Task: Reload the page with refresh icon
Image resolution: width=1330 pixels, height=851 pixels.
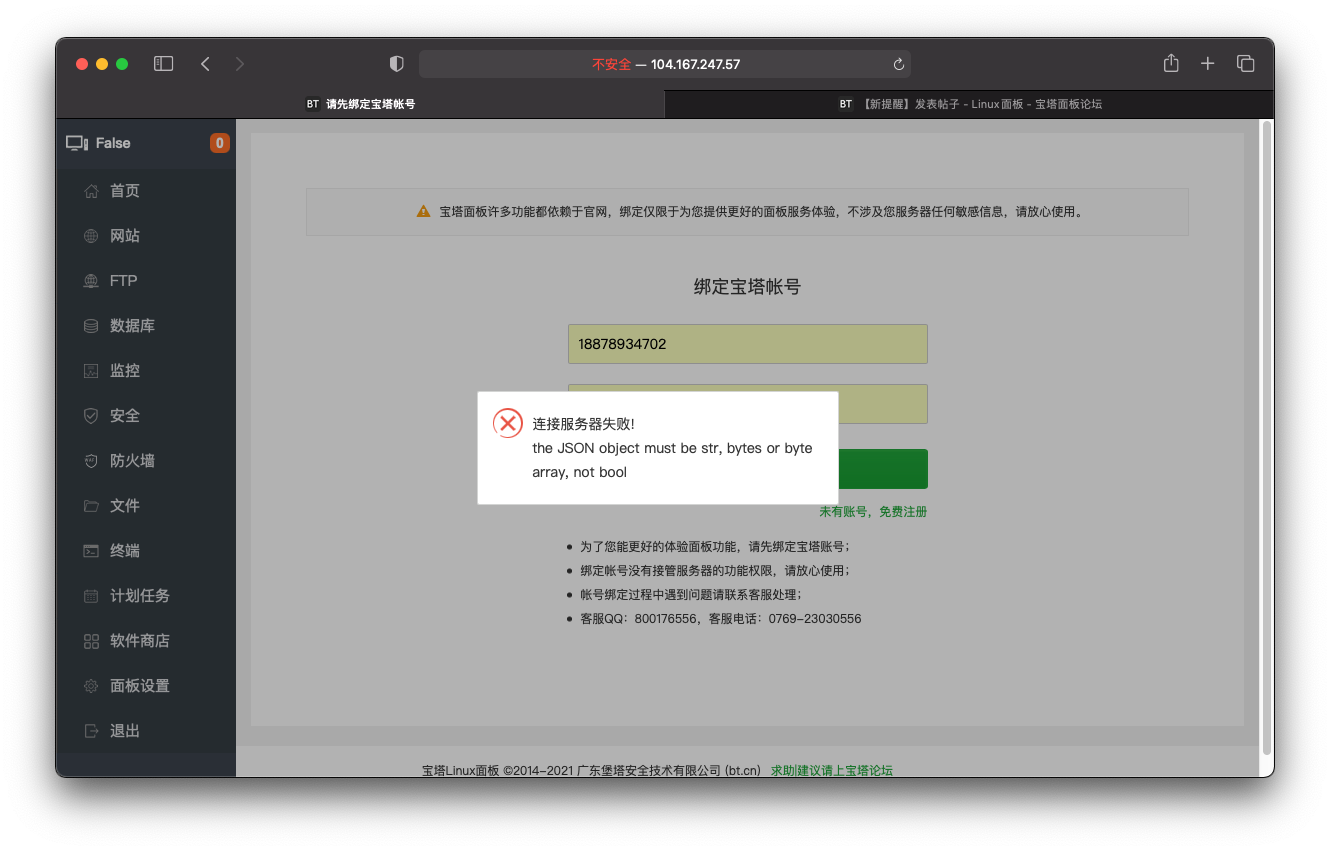Action: point(899,64)
